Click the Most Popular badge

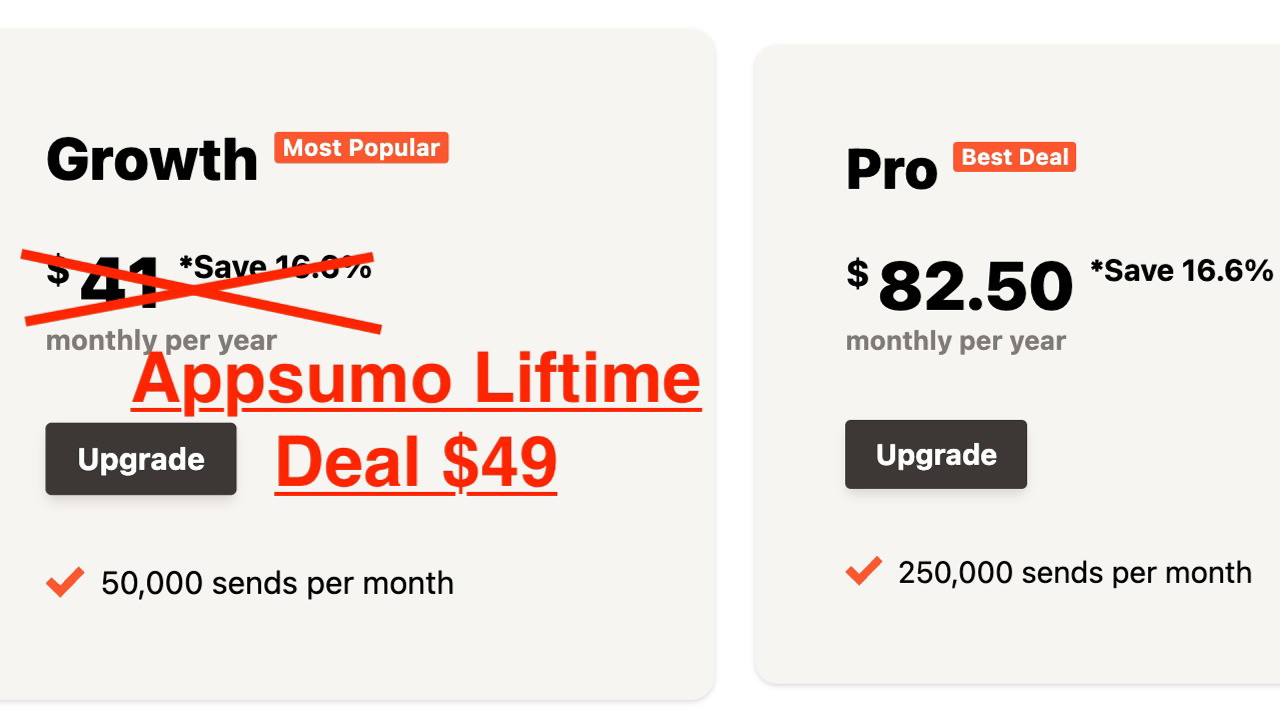click(361, 148)
